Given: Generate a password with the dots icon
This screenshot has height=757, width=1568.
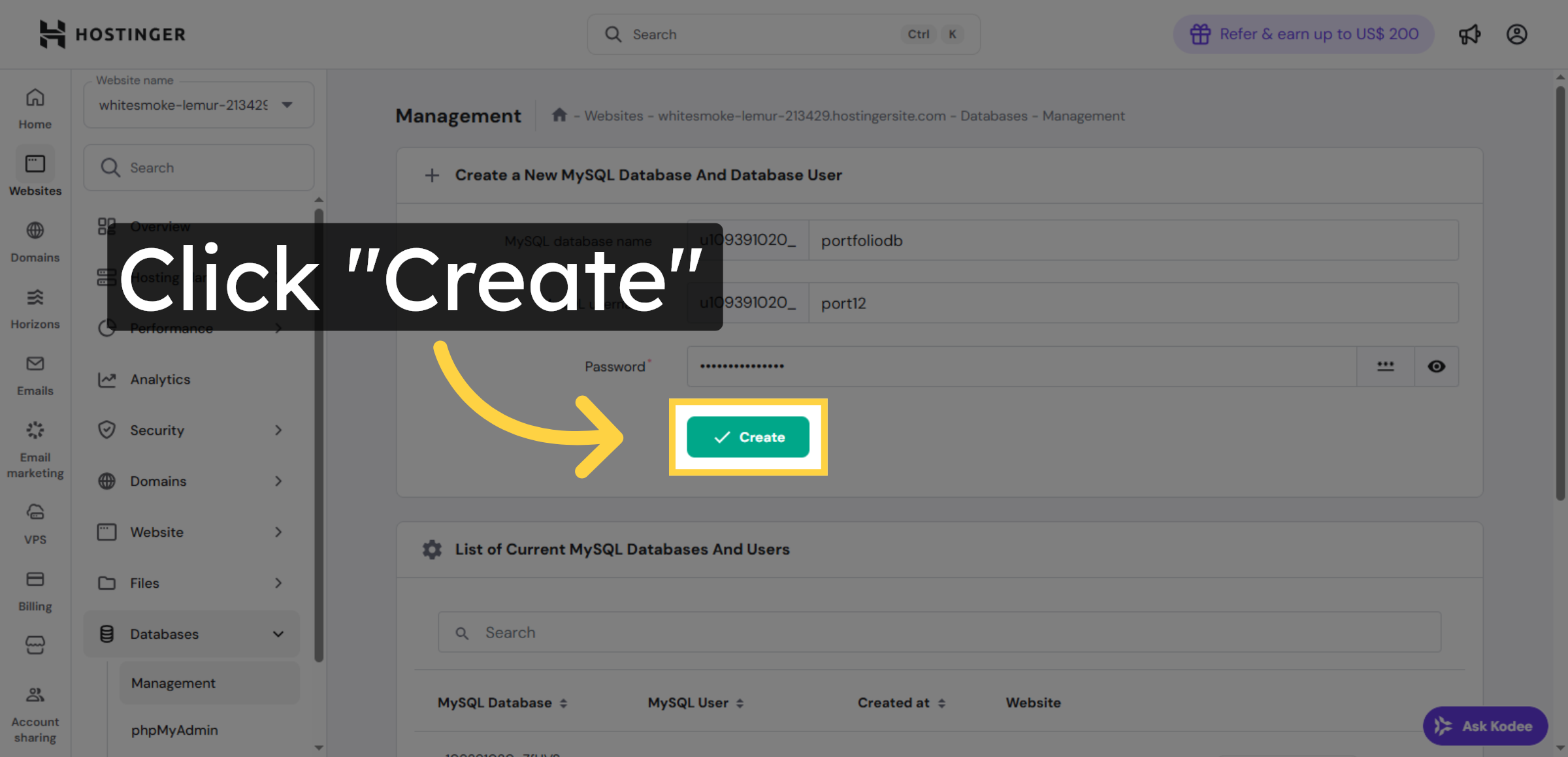Looking at the screenshot, I should [1385, 366].
